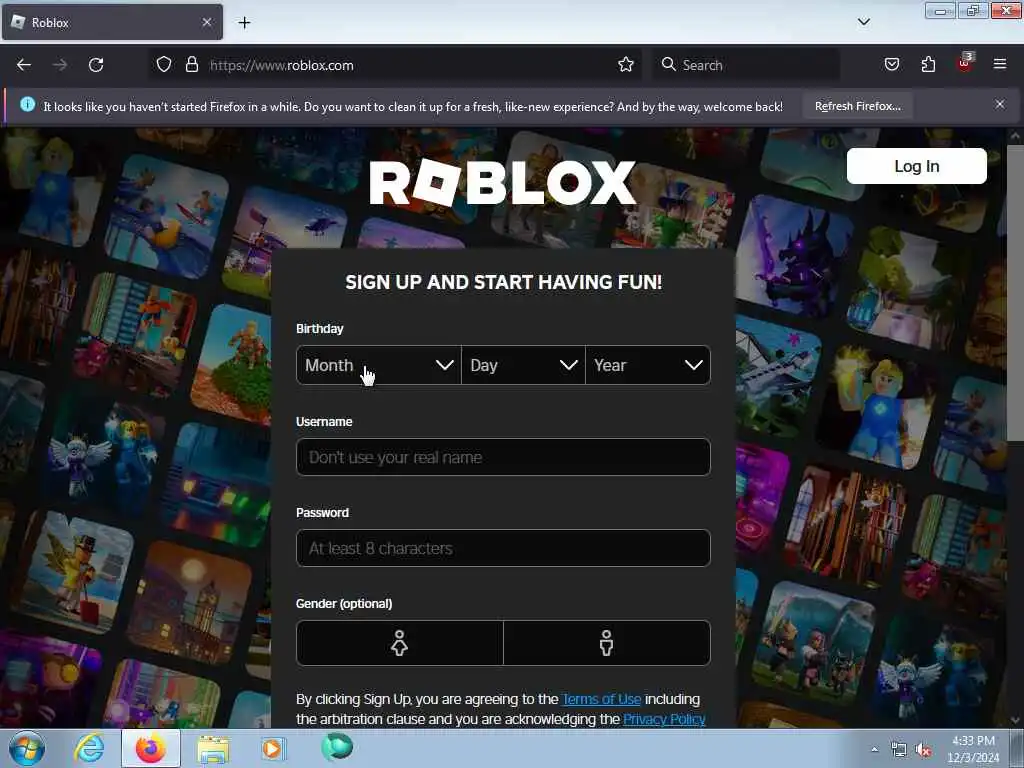Click the taskbar clock showing 4:33 PM
This screenshot has width=1024, height=768.
pyautogui.click(x=973, y=749)
